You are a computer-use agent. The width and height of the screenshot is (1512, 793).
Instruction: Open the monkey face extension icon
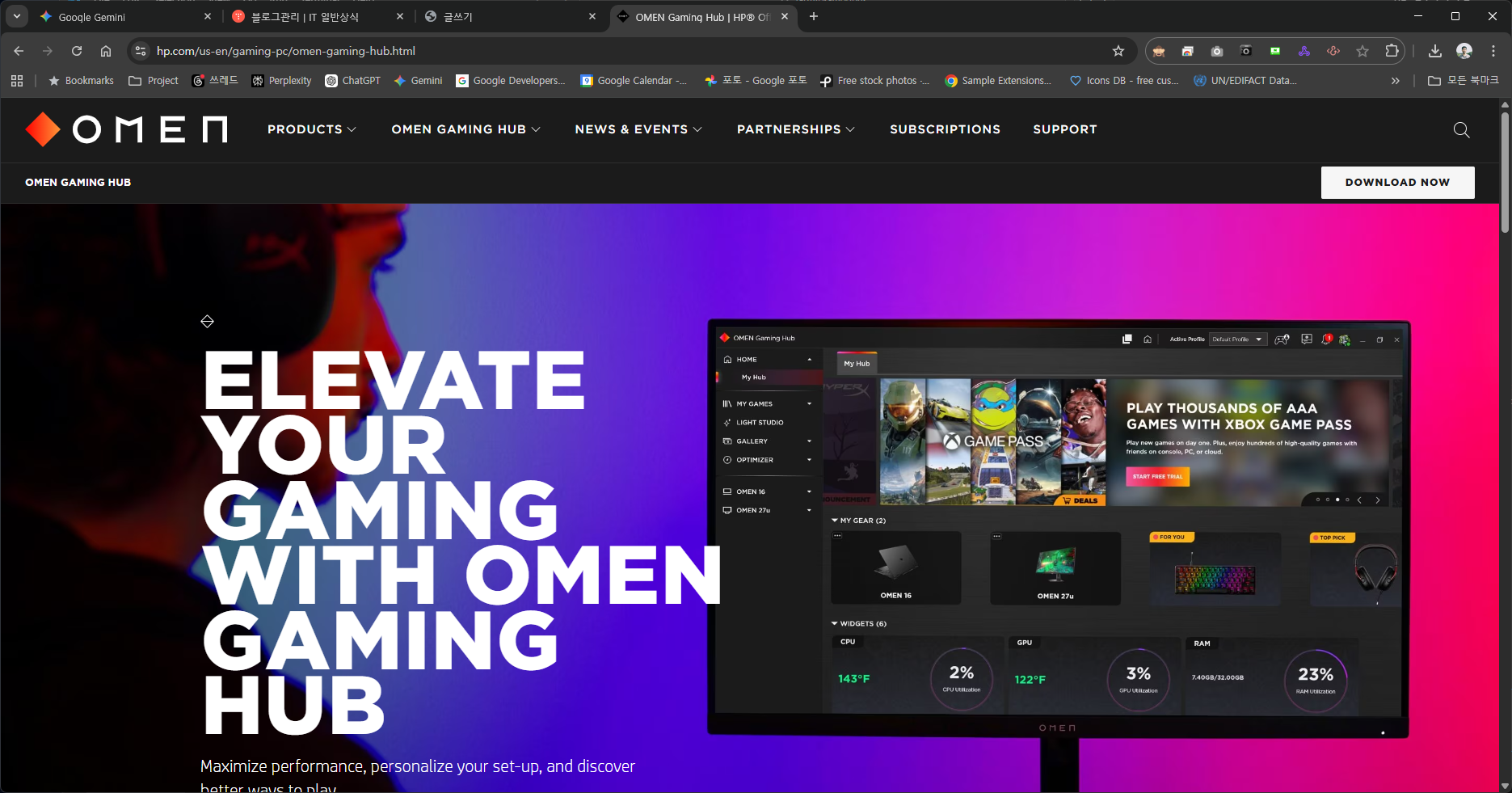click(x=1159, y=51)
